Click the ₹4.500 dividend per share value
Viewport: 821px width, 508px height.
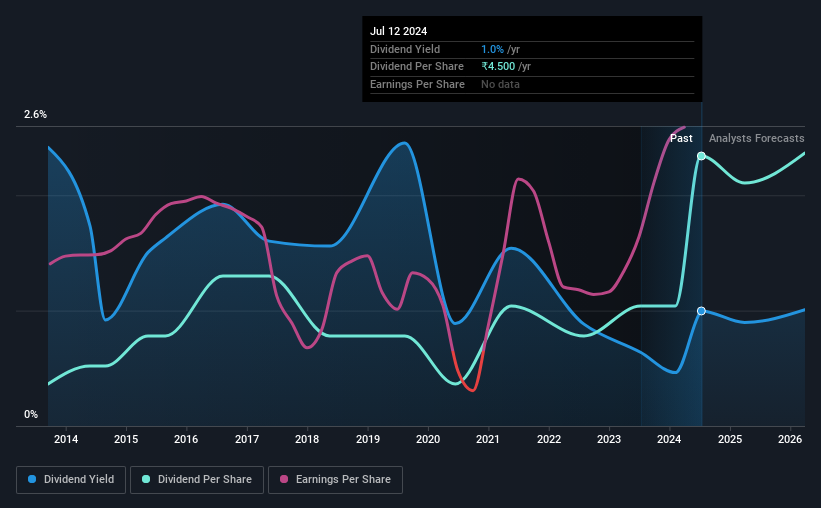[498, 67]
